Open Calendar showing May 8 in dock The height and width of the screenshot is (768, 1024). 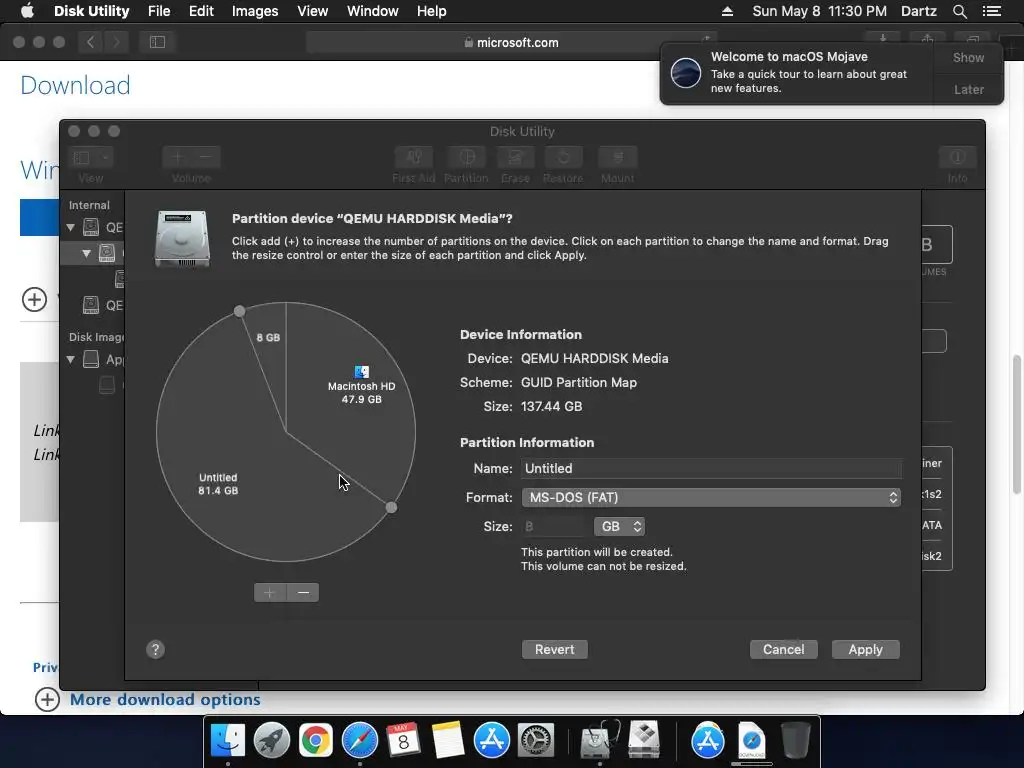point(404,740)
